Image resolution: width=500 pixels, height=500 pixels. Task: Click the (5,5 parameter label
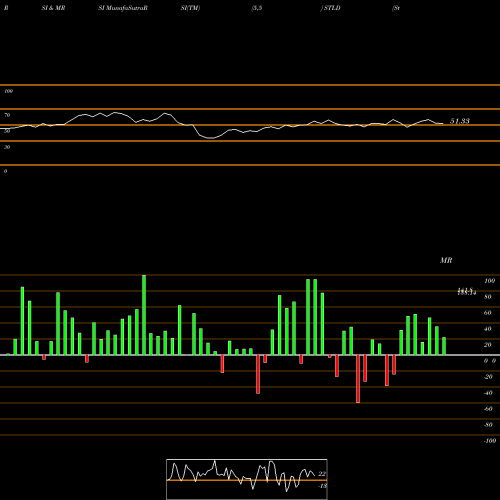click(257, 8)
